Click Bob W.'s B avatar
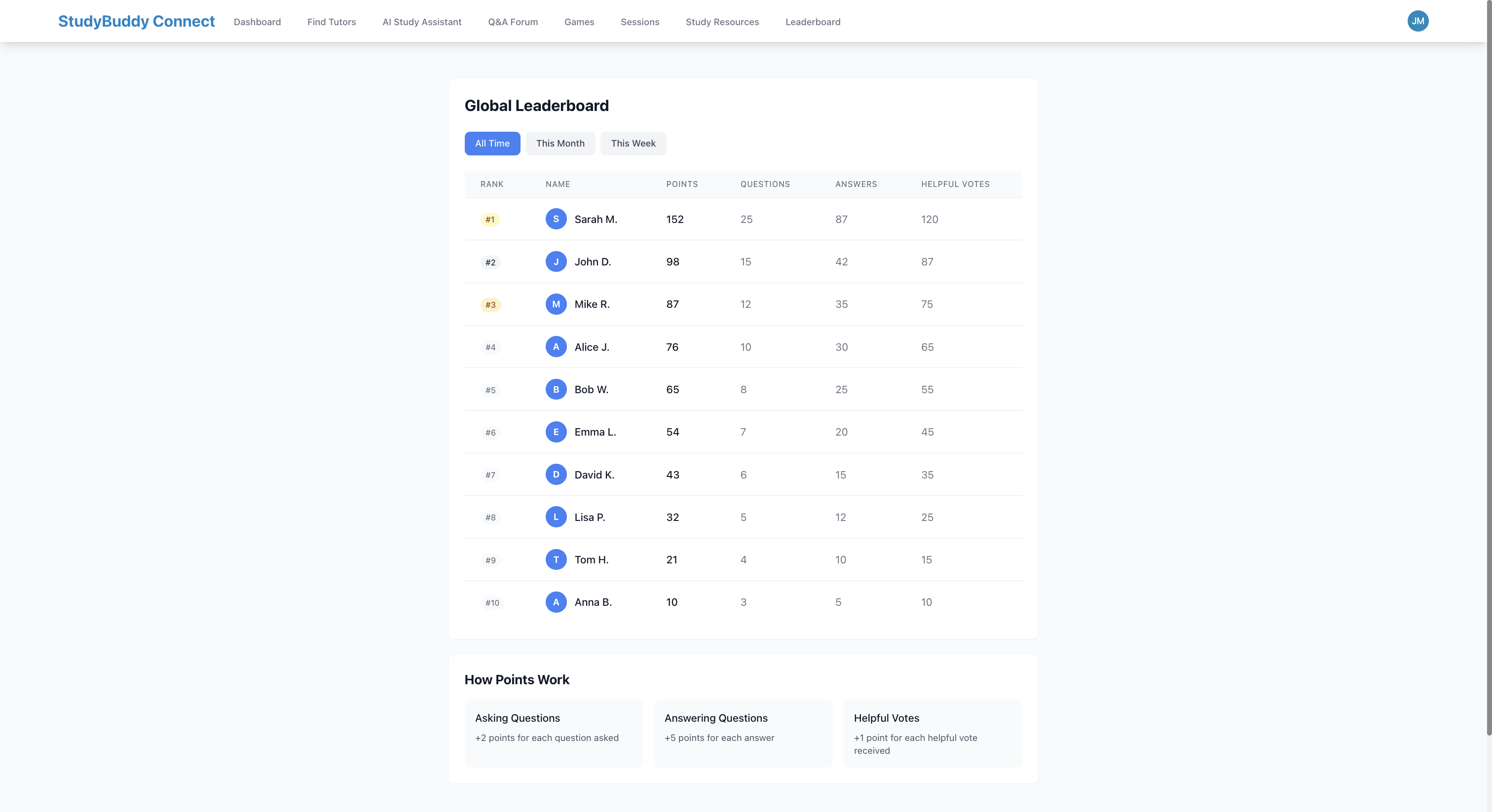This screenshot has height=812, width=1492. pyautogui.click(x=556, y=389)
